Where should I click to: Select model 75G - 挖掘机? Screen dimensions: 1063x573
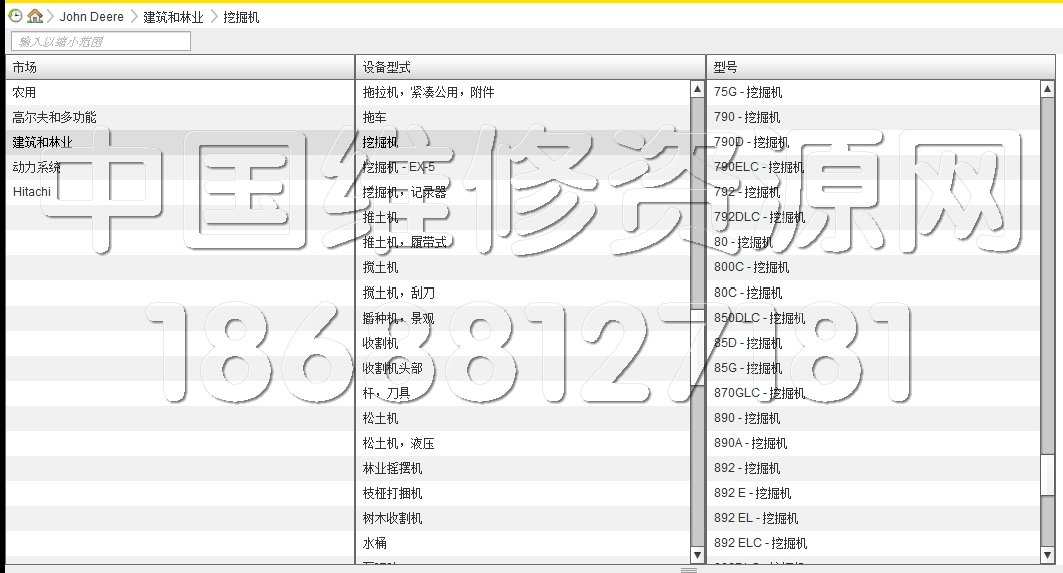pos(748,92)
